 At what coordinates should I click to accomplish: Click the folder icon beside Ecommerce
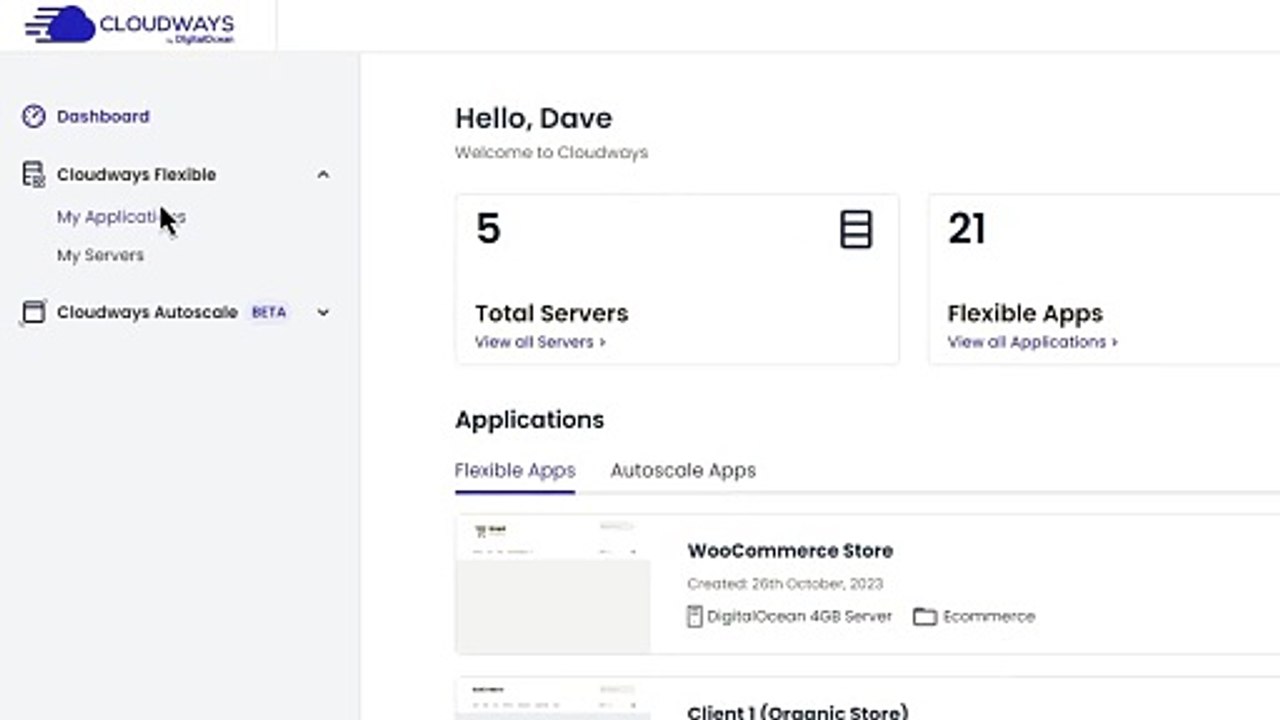tap(925, 617)
